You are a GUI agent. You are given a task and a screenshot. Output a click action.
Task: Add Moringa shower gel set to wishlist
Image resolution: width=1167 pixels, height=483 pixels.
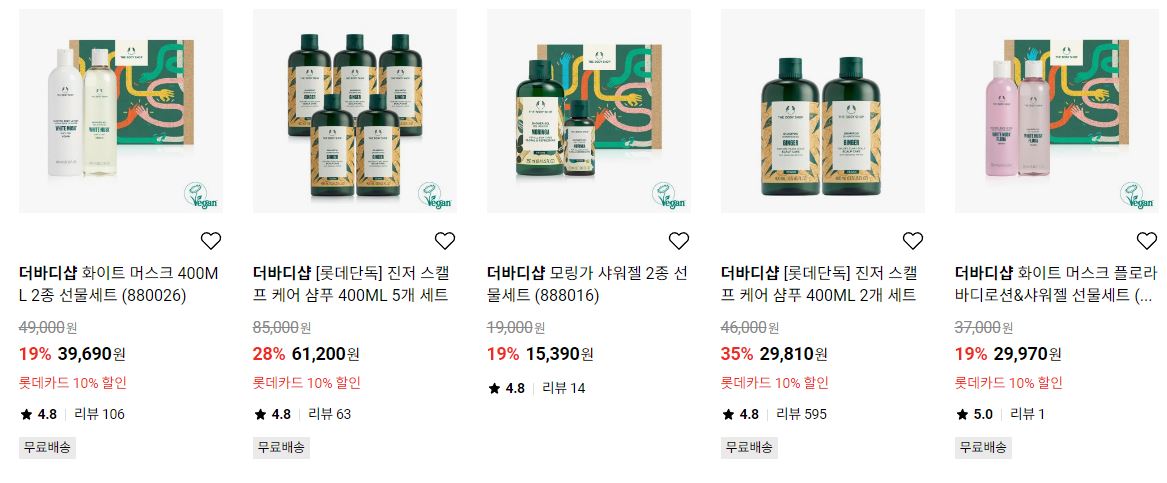[x=679, y=240]
